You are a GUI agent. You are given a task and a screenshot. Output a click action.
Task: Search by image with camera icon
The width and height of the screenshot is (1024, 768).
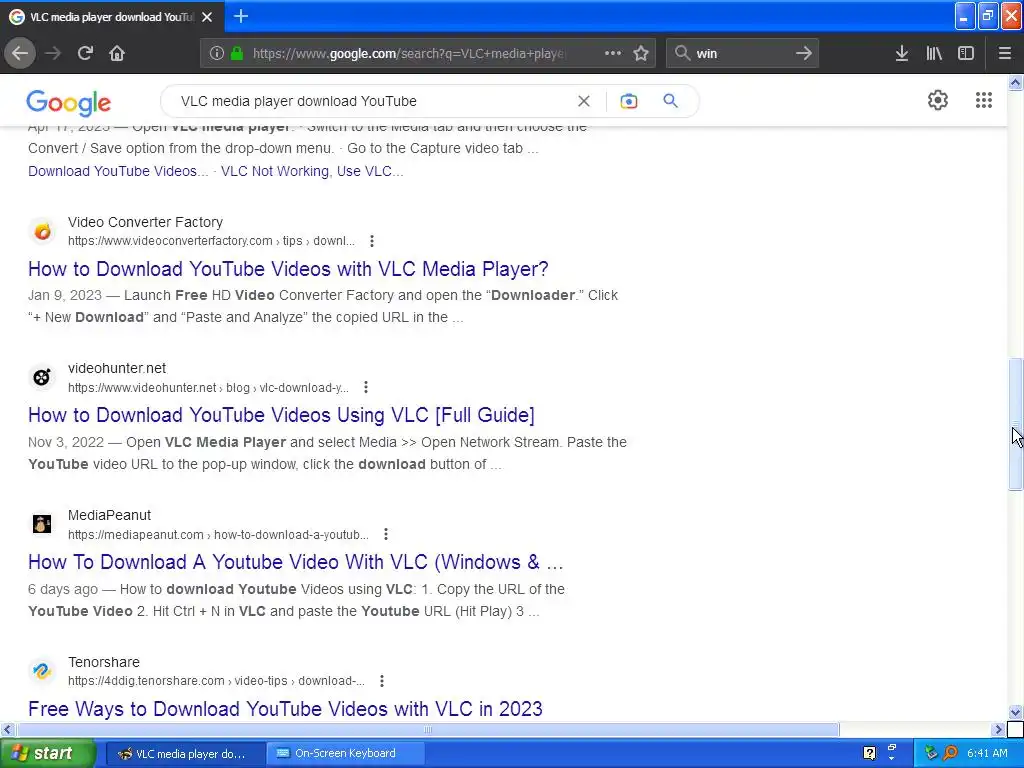point(628,101)
